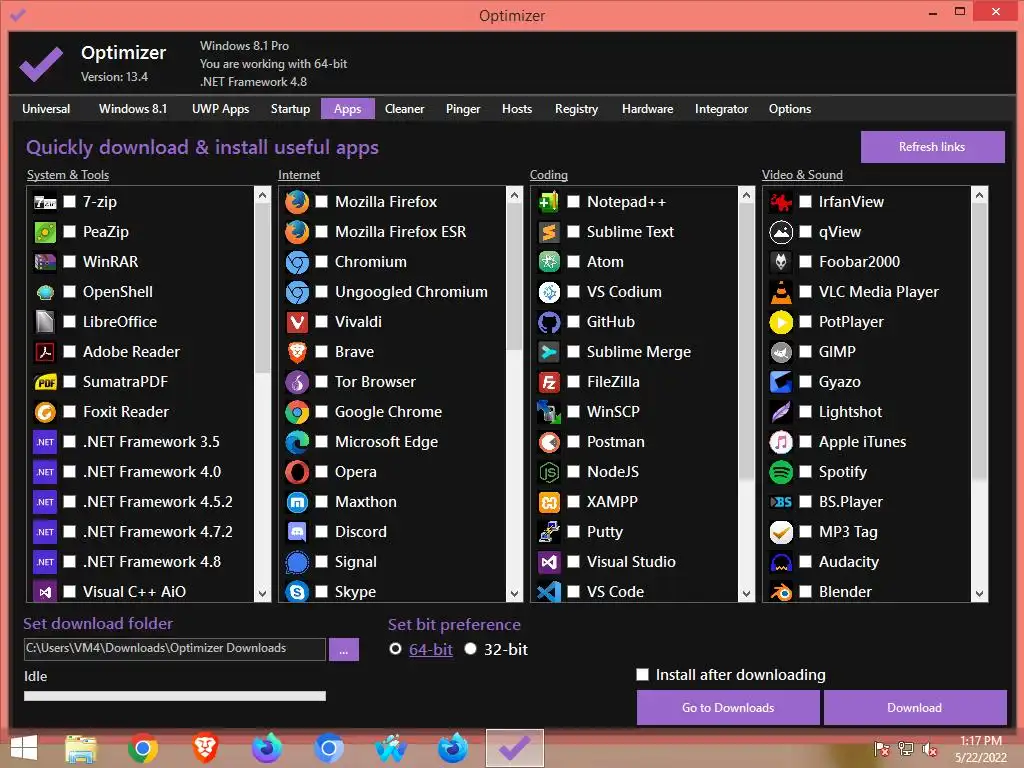Open File Explorer from the taskbar
The width and height of the screenshot is (1024, 768).
tap(81, 748)
